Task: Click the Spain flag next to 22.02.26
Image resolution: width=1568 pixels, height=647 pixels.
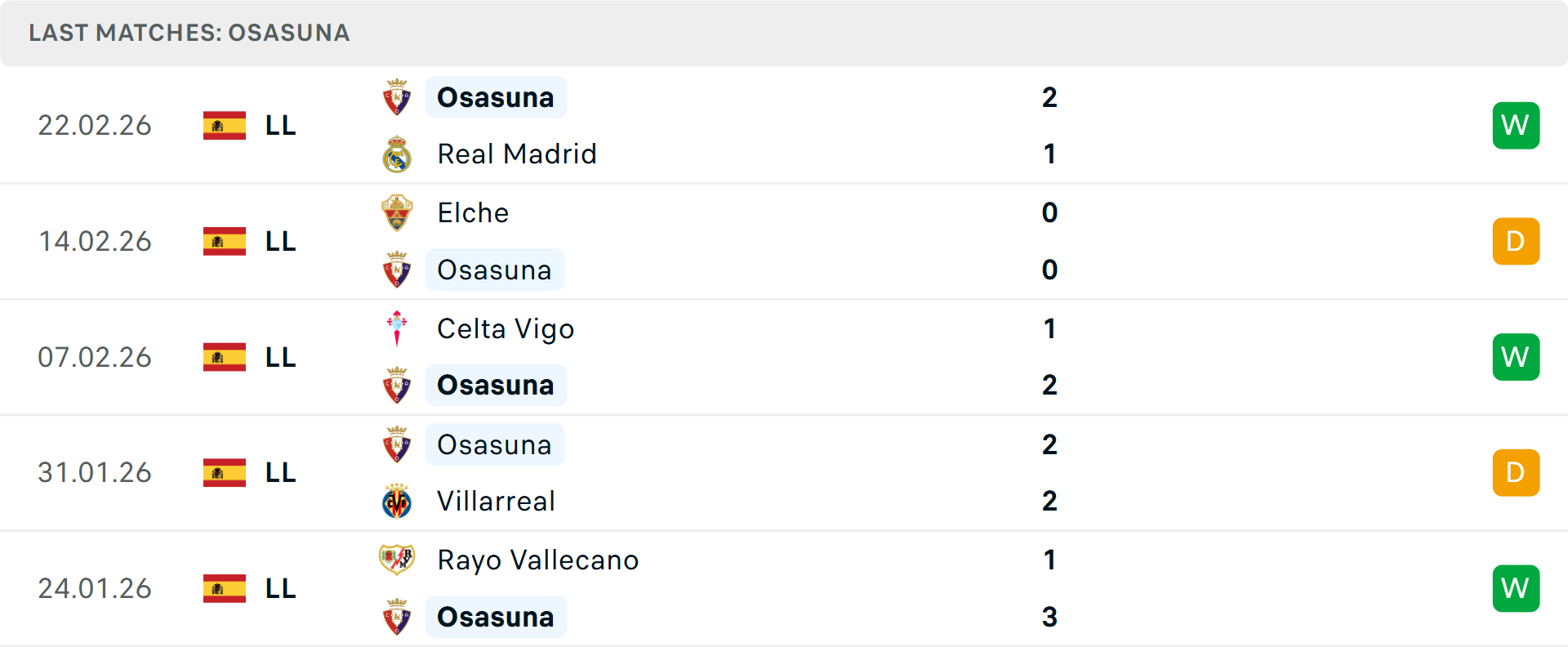Action: click(224, 125)
